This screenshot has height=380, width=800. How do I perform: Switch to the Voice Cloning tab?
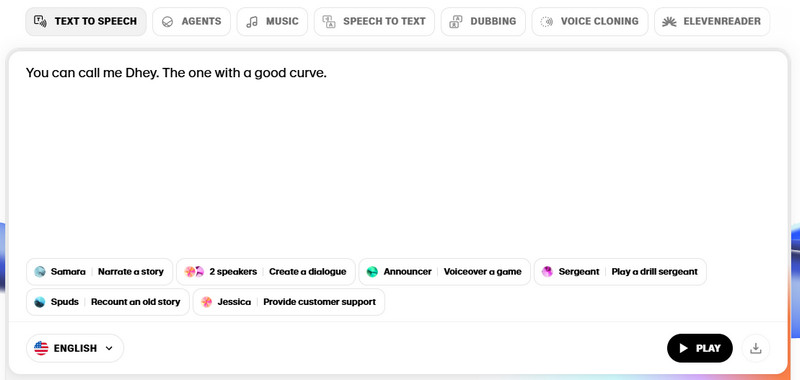pyautogui.click(x=590, y=21)
